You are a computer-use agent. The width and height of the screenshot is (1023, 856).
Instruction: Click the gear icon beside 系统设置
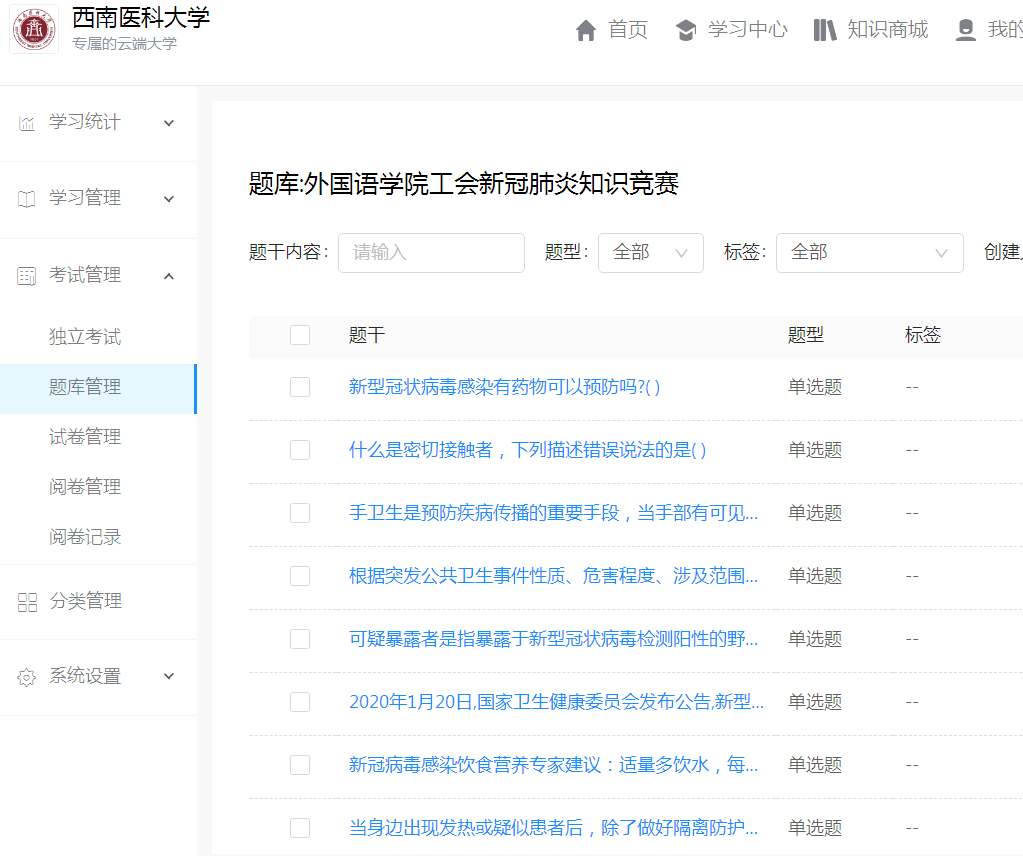(27, 677)
